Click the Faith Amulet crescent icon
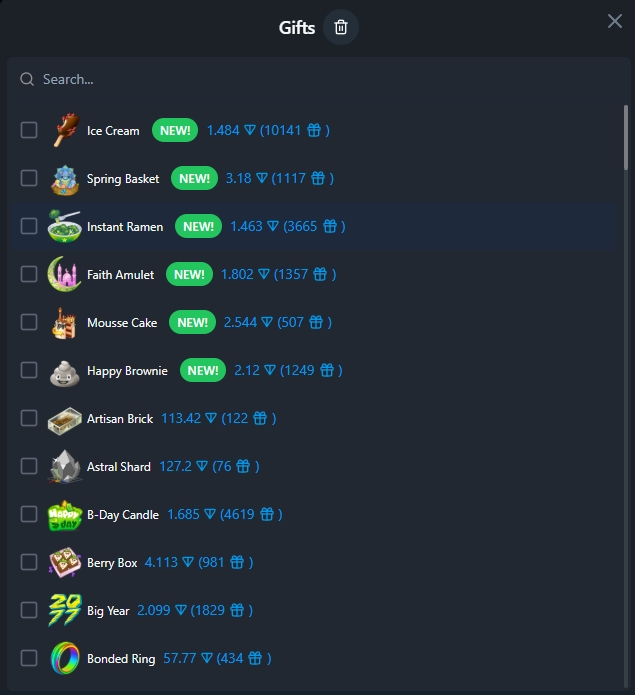This screenshot has width=635, height=695. (x=65, y=274)
